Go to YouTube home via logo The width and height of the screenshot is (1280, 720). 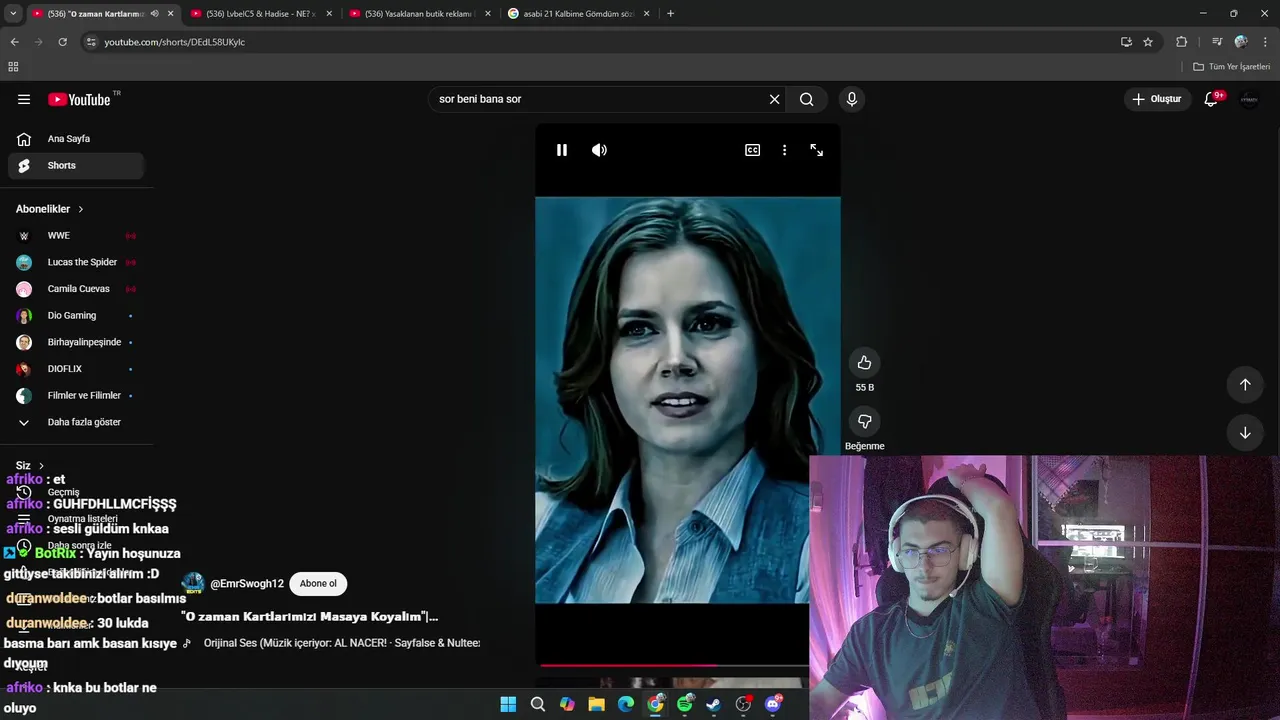80,99
